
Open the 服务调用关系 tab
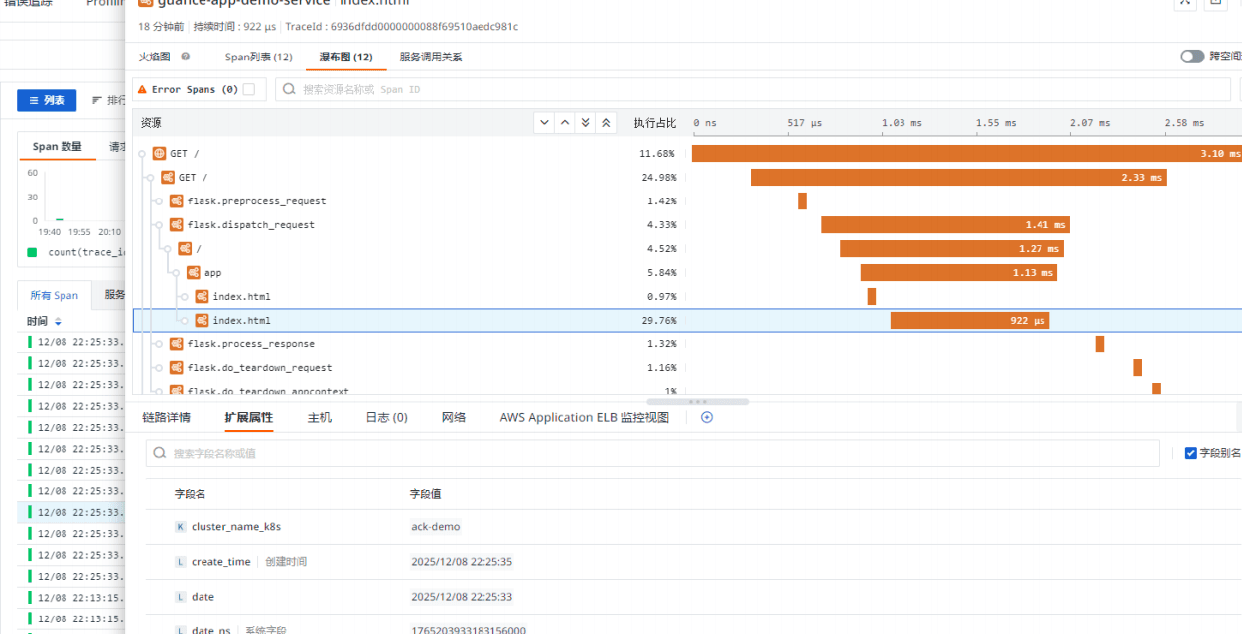tap(430, 57)
